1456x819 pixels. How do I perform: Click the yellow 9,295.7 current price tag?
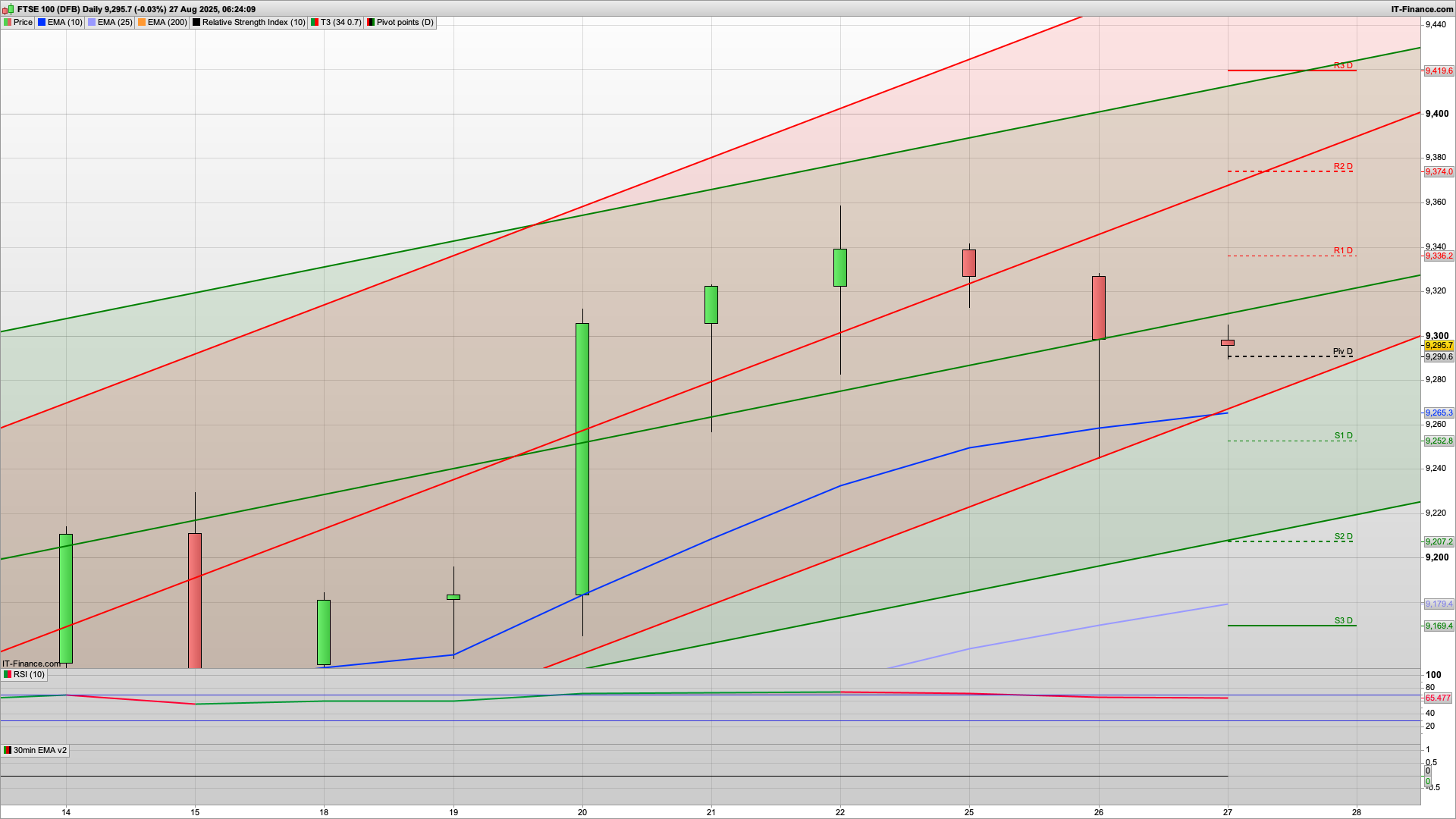click(x=1439, y=346)
